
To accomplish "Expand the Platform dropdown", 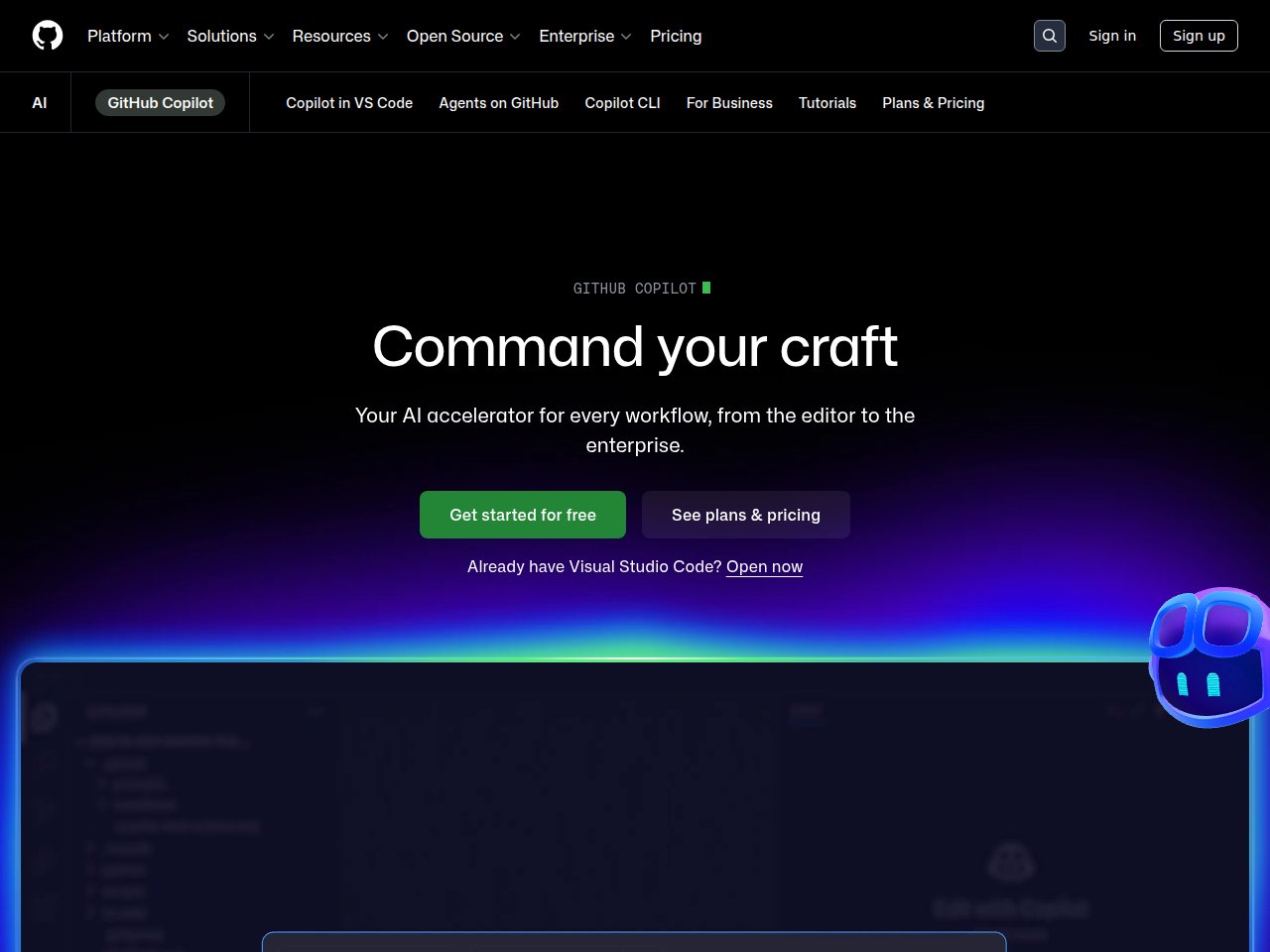I will click(x=127, y=36).
